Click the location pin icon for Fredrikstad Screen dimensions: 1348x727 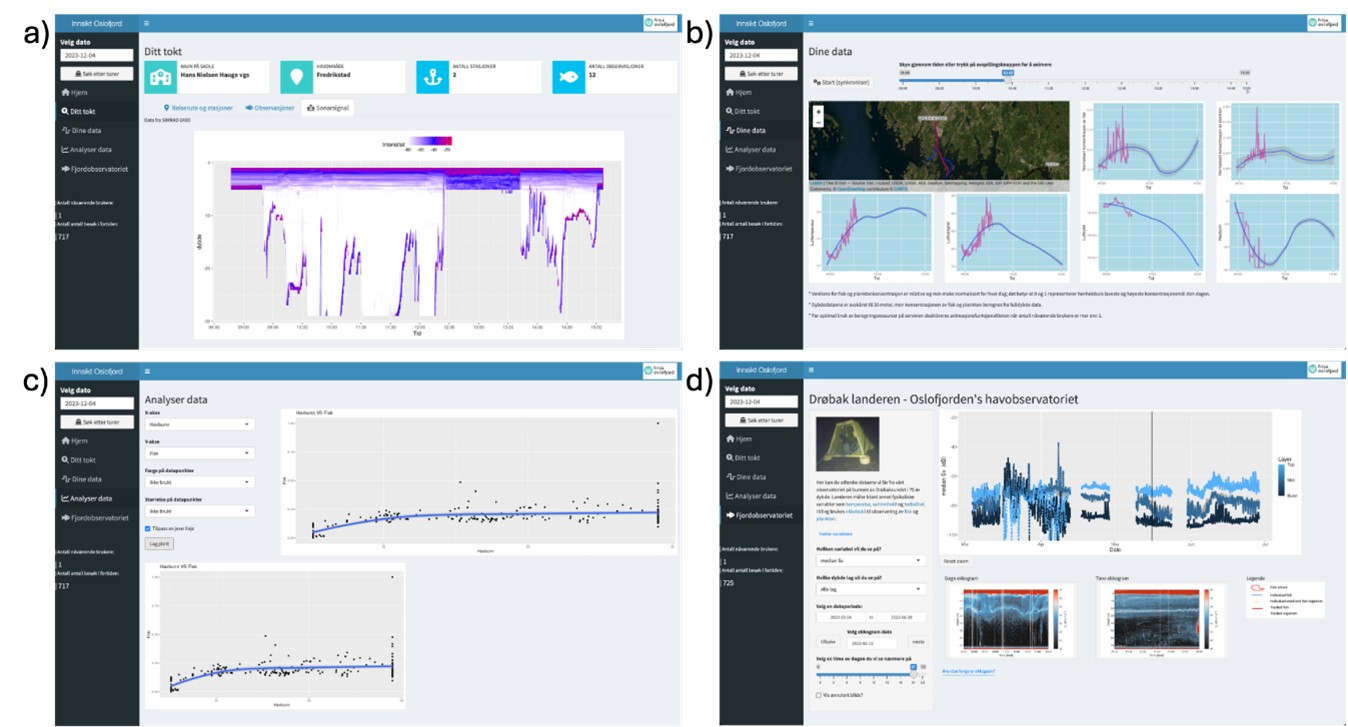297,77
